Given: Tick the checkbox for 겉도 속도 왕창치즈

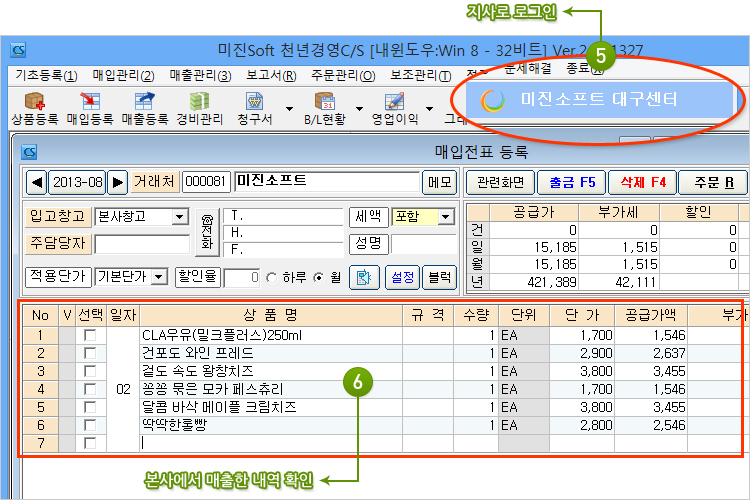Looking at the screenshot, I should coord(89,371).
